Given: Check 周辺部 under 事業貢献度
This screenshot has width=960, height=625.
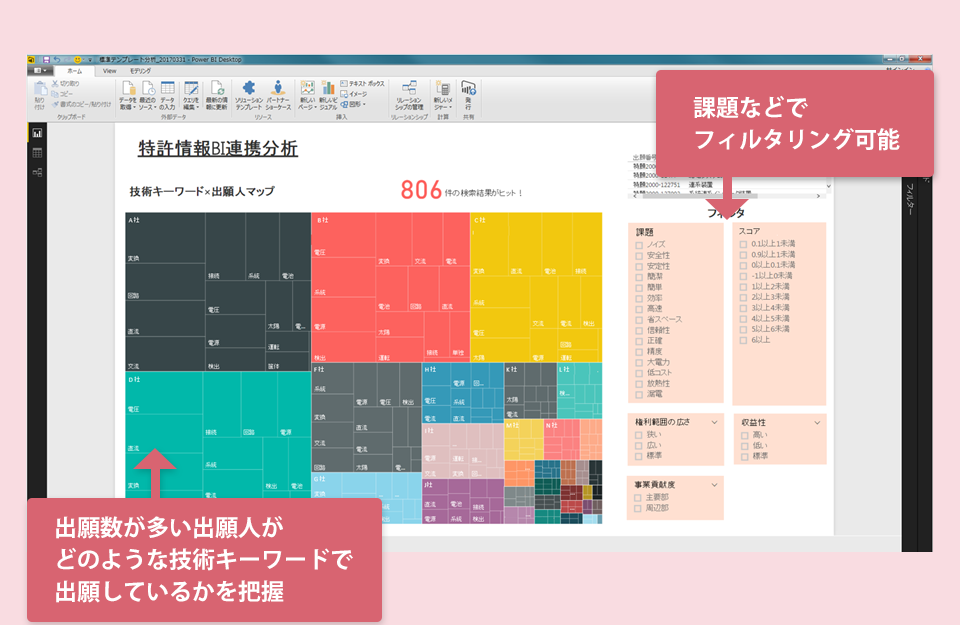Looking at the screenshot, I should click(638, 508).
